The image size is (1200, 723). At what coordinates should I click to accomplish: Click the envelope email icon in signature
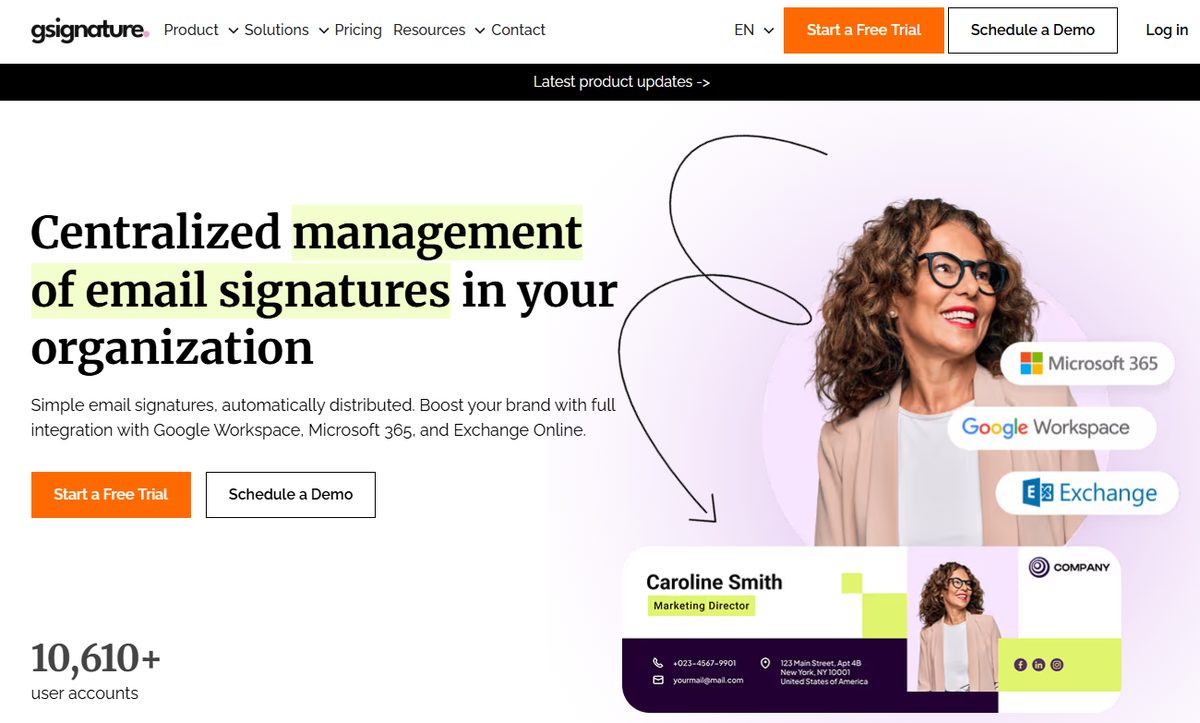(x=658, y=680)
